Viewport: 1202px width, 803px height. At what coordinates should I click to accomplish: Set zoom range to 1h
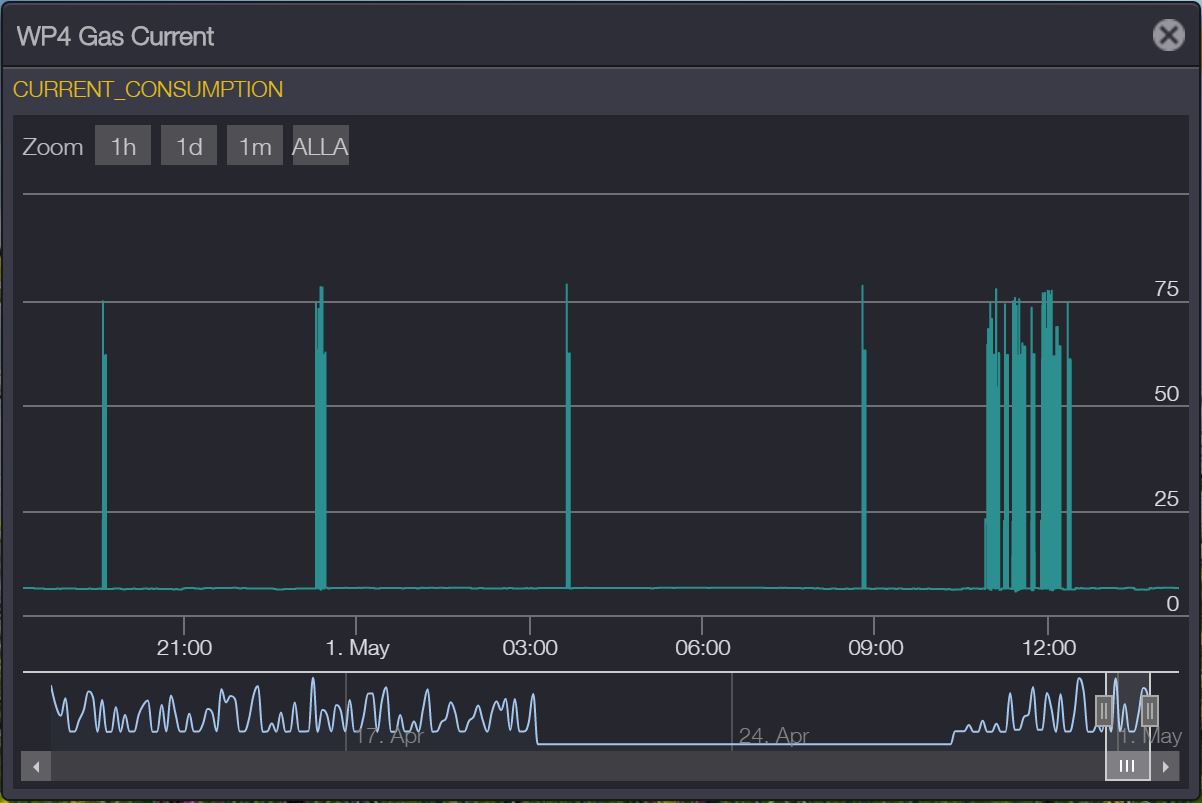pos(123,146)
